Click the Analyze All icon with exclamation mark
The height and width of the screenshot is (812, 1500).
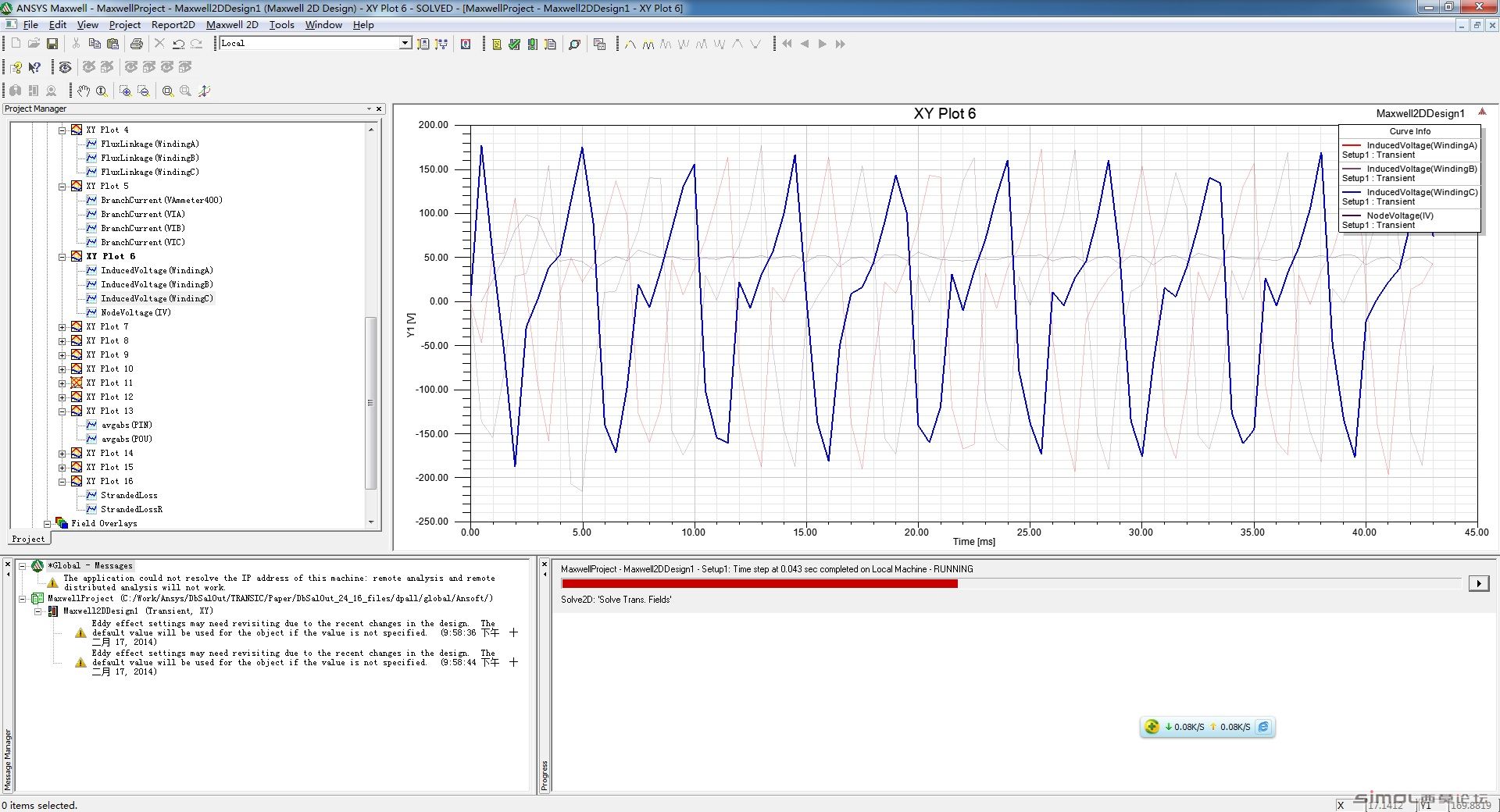(532, 44)
